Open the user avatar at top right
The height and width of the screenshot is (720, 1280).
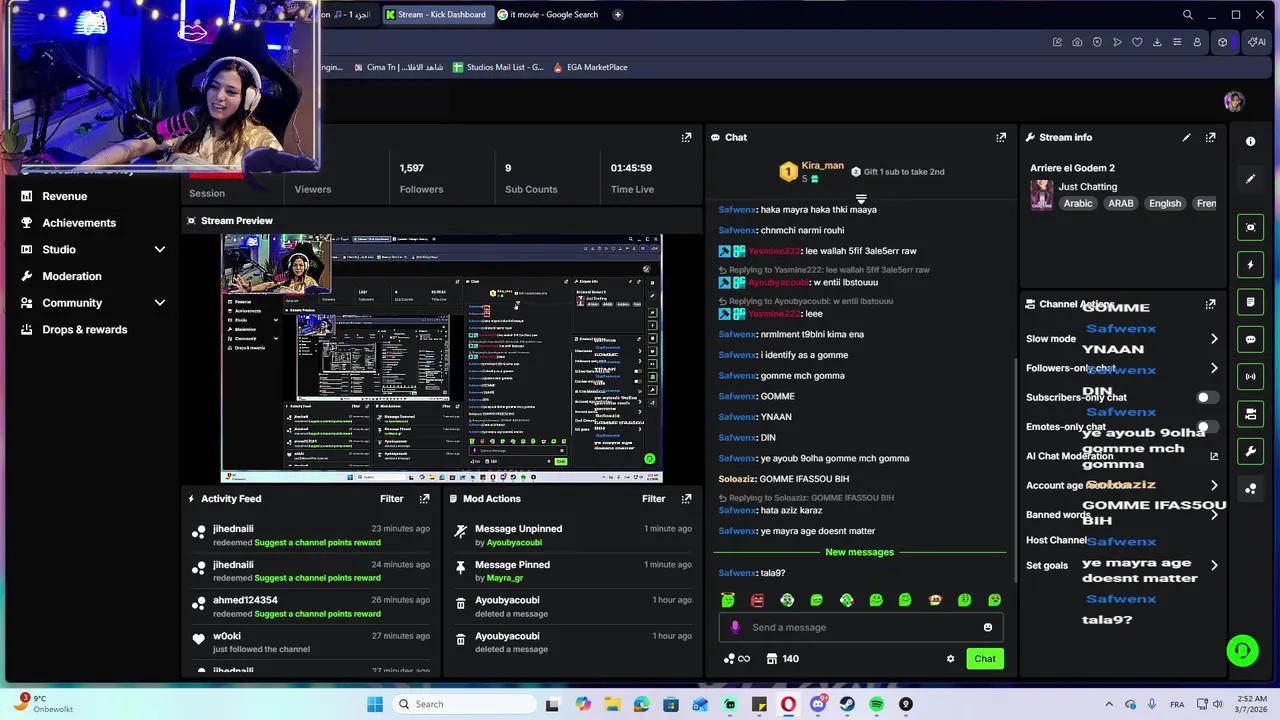pyautogui.click(x=1233, y=101)
